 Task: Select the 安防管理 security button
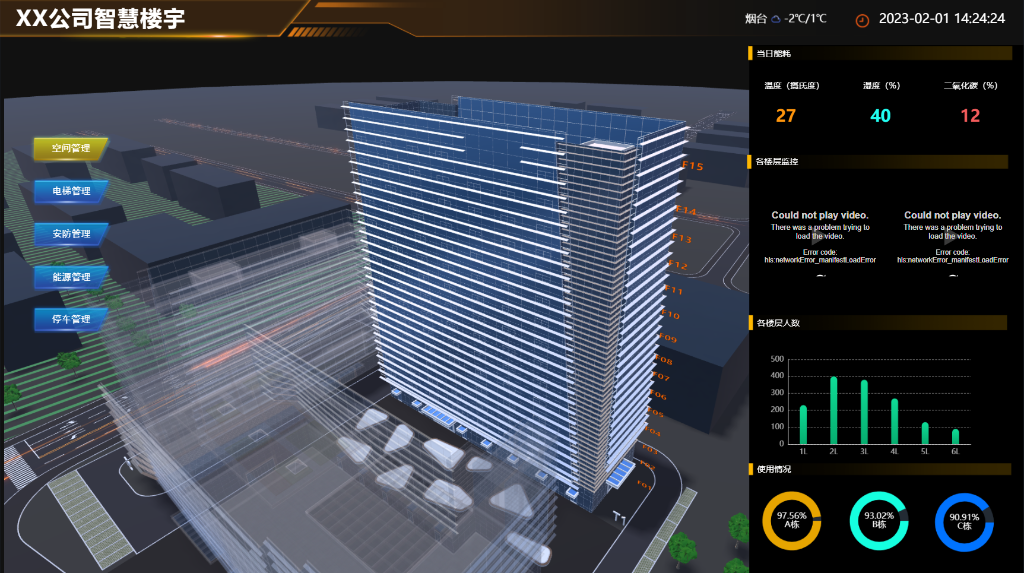click(x=70, y=233)
